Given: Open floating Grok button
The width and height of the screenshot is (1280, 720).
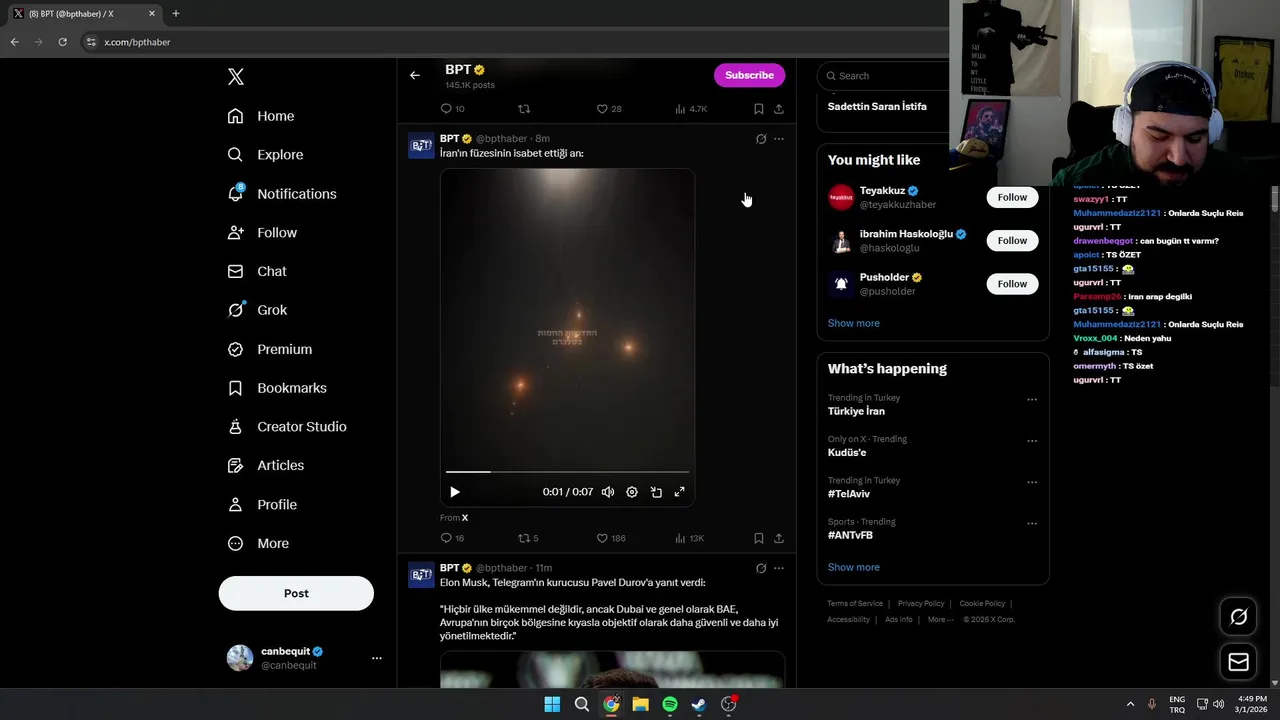Looking at the screenshot, I should [x=1238, y=617].
